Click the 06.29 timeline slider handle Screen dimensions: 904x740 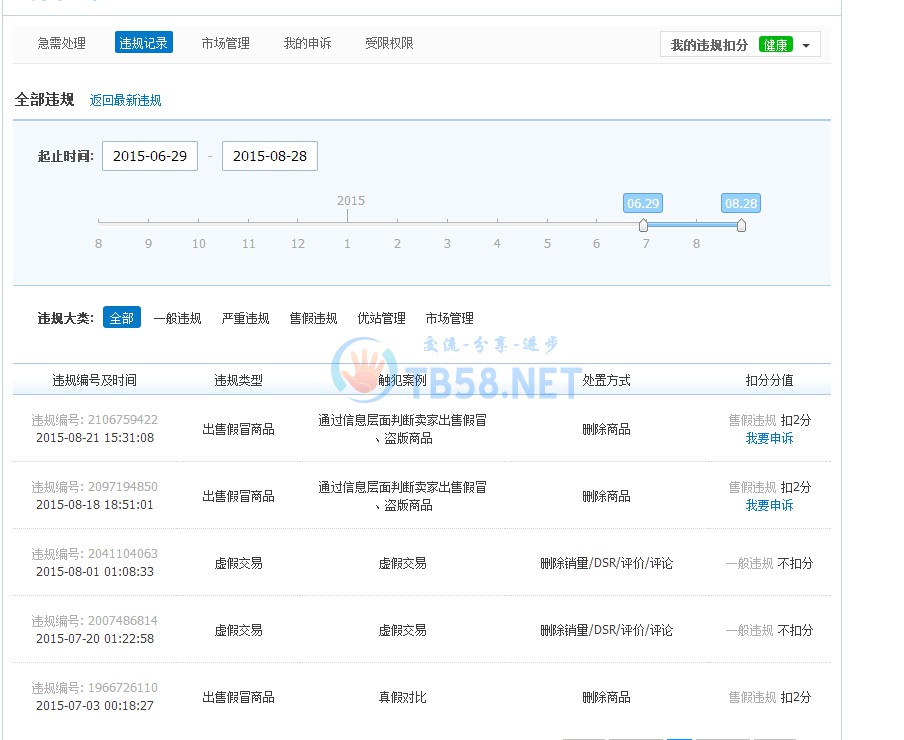[x=643, y=225]
